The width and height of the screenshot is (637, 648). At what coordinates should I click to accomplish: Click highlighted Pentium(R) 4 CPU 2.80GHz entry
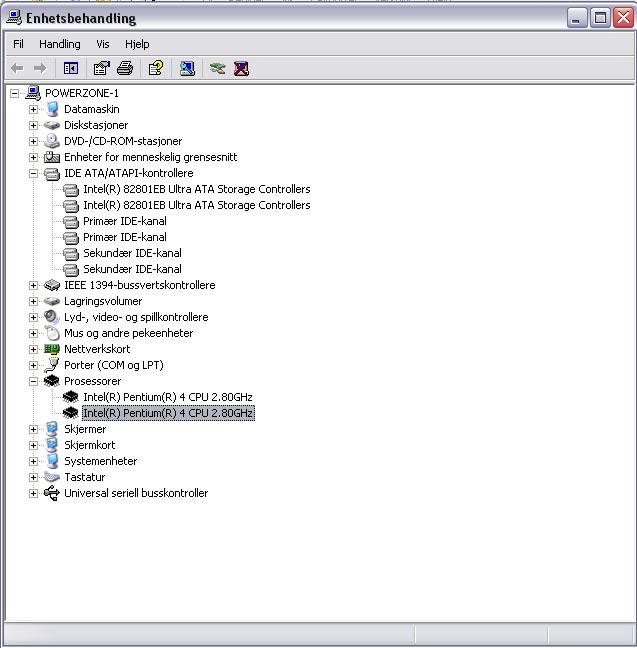coord(168,413)
